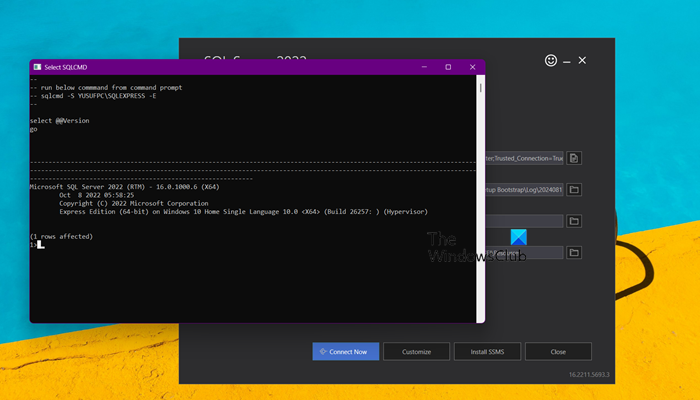This screenshot has height=400, width=700.
Task: Click the Close button in installer footer
Action: 558,352
